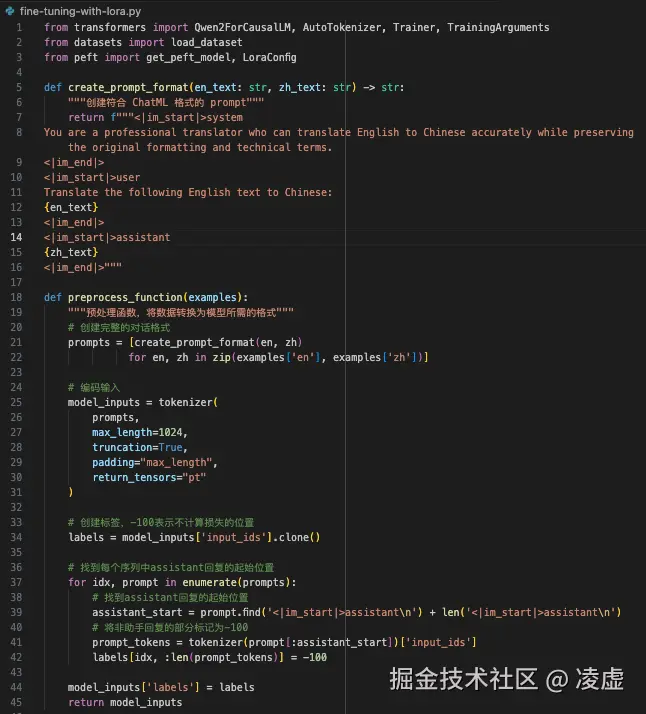Screen dimensions: 646x714
Task: Click the Python file icon in breadcrumb
Action: 10,11
